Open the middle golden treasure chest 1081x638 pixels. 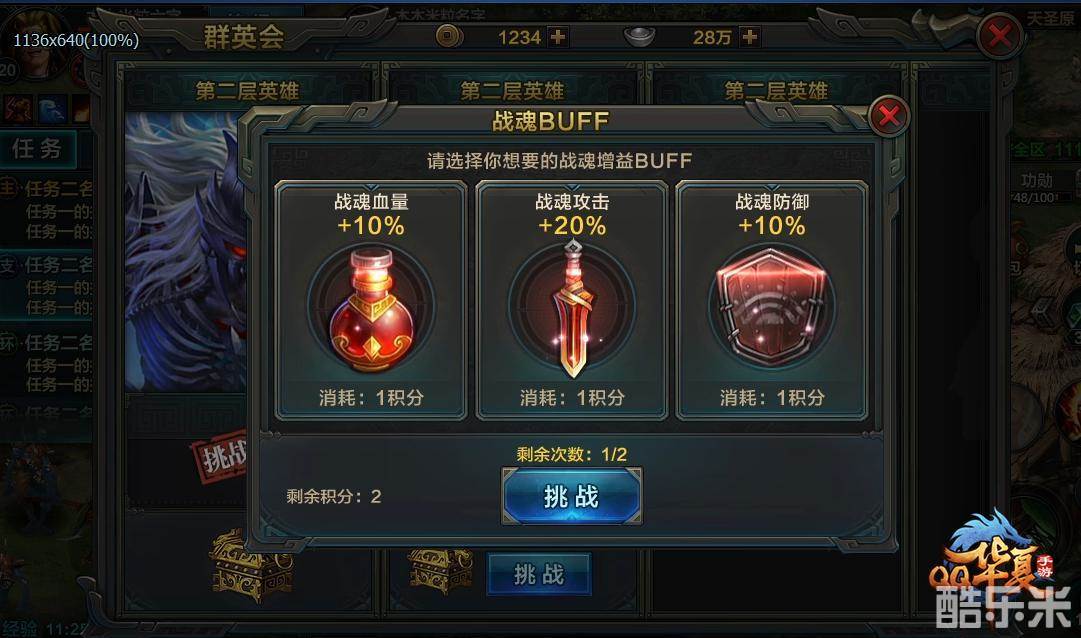441,569
